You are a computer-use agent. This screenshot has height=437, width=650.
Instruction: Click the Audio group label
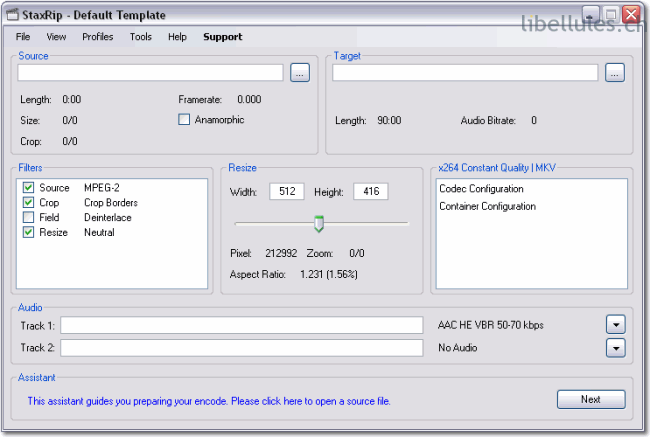pos(30,308)
